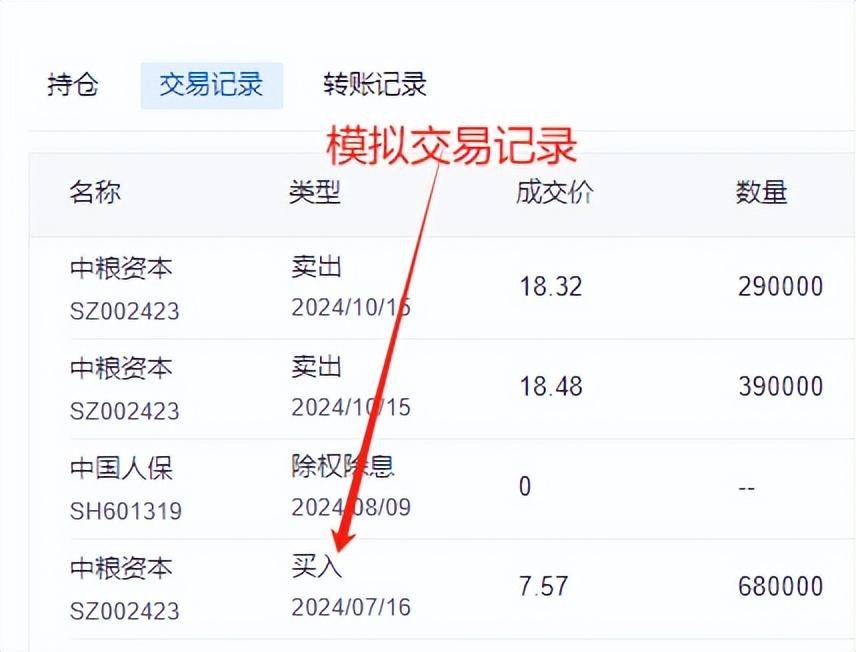Select SZ002423 in the 290000 quantity row
This screenshot has height=652, width=856.
click(x=124, y=311)
